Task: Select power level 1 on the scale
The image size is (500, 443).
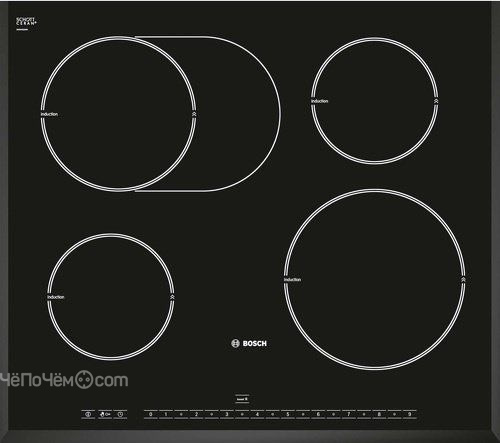Action: tap(166, 414)
